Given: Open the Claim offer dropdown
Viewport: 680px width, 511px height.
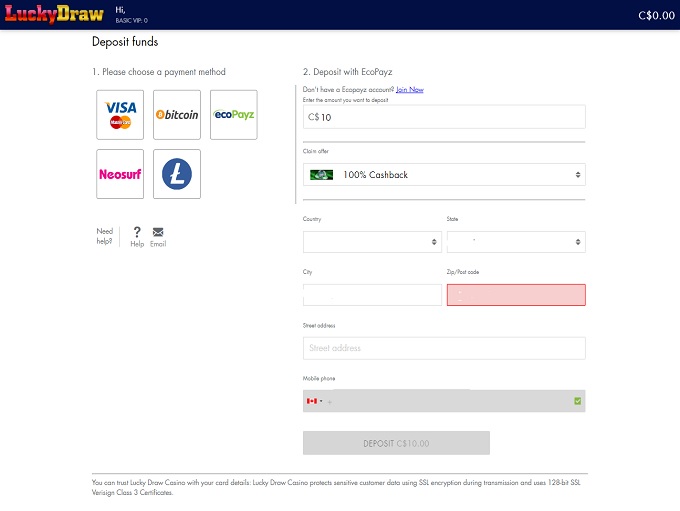Looking at the screenshot, I should [x=444, y=175].
